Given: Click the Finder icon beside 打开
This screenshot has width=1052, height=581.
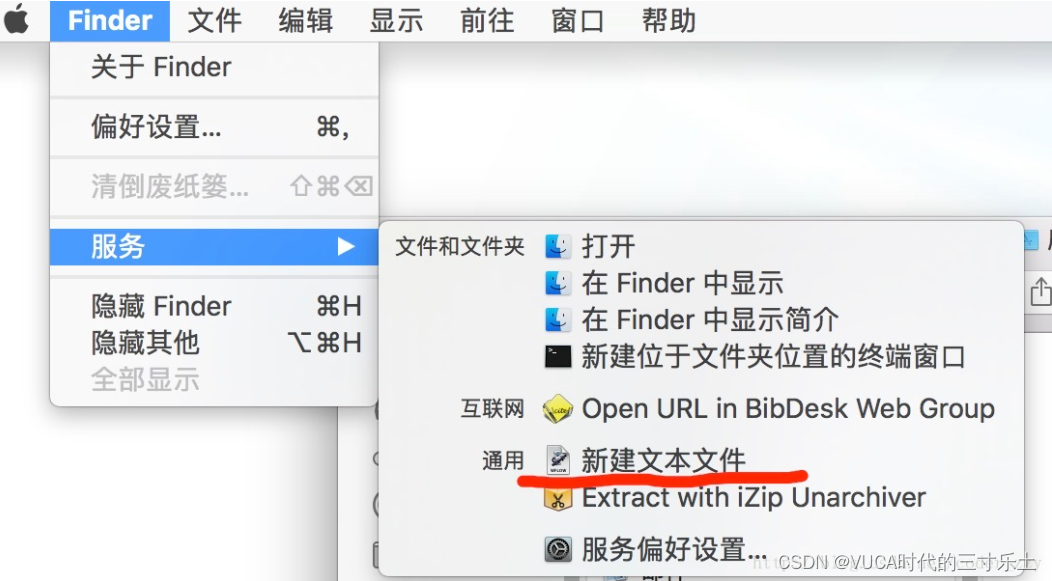Looking at the screenshot, I should 558,246.
